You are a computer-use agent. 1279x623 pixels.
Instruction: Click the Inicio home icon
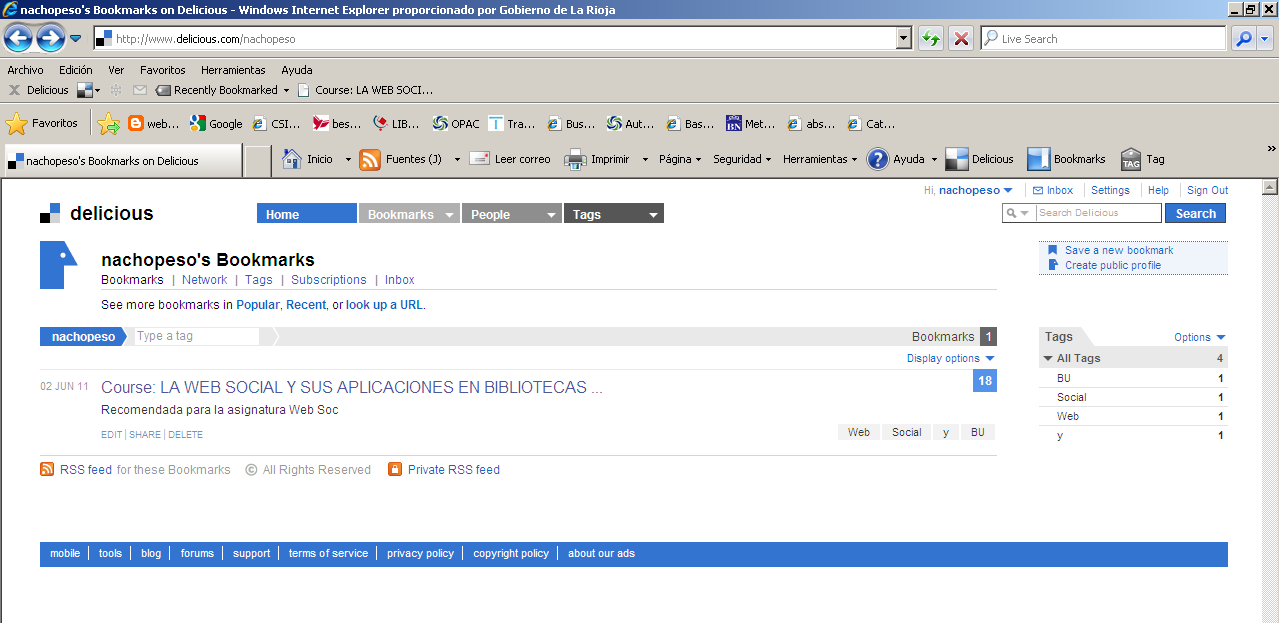tap(292, 159)
